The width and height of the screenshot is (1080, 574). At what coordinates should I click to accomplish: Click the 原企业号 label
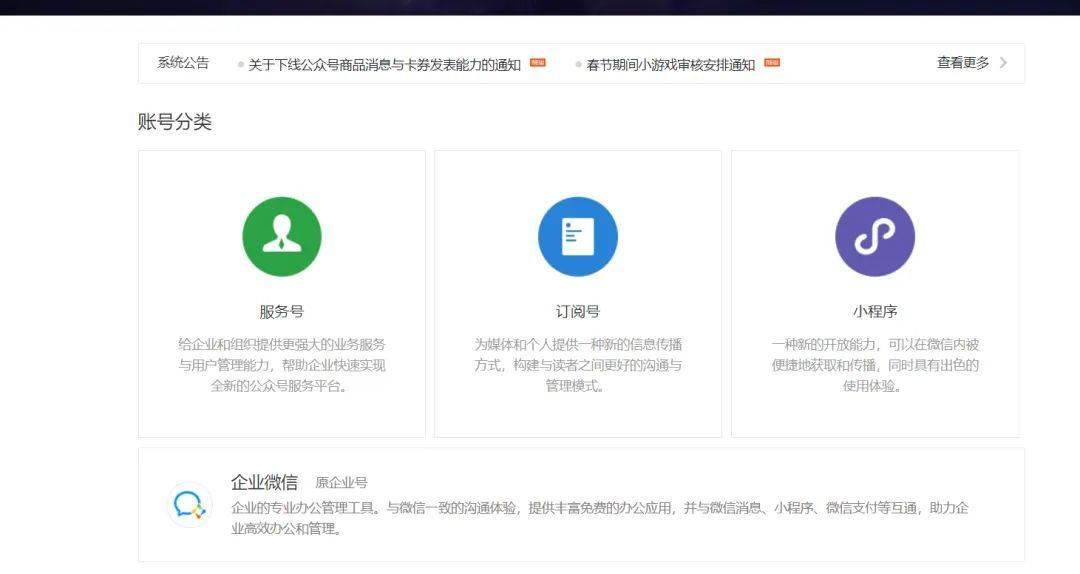(342, 482)
